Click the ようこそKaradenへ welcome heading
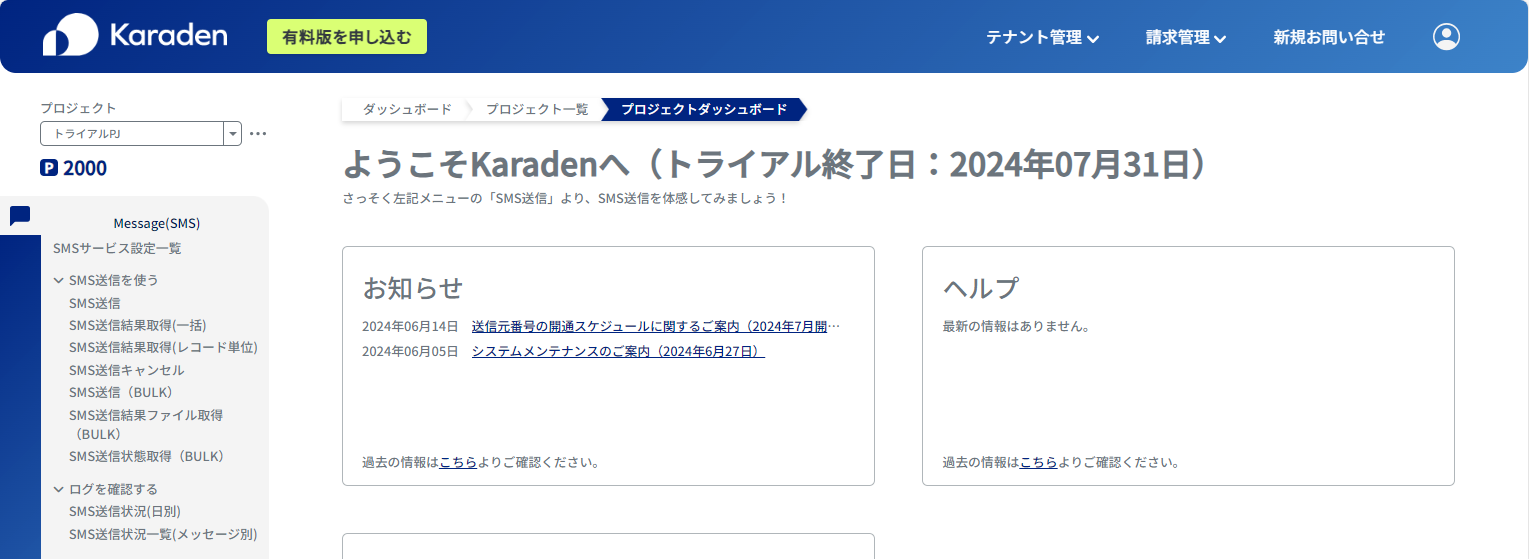1529x559 pixels. point(775,164)
